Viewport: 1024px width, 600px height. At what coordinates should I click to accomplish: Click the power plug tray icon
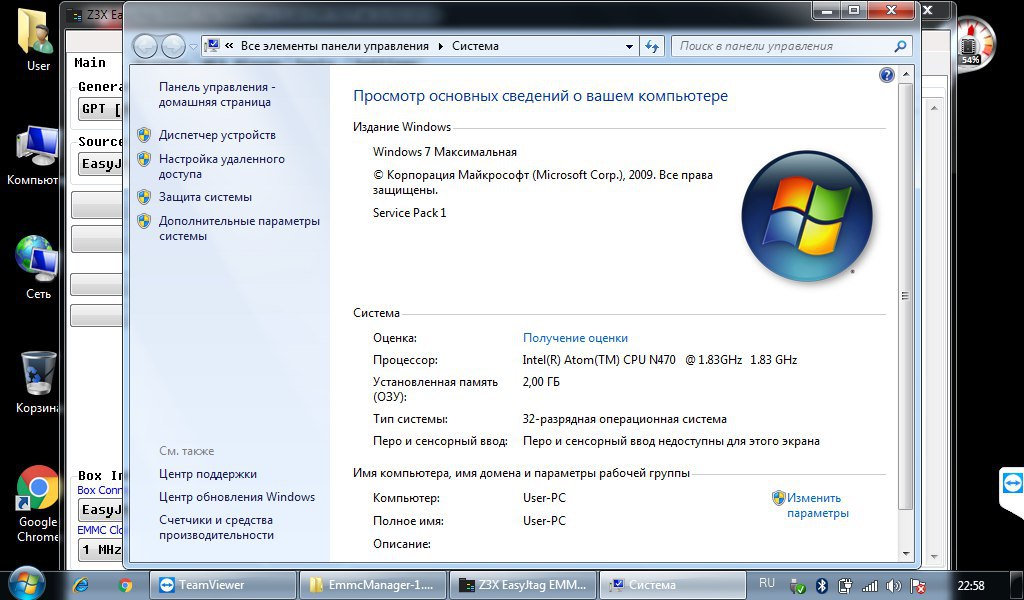click(x=845, y=586)
